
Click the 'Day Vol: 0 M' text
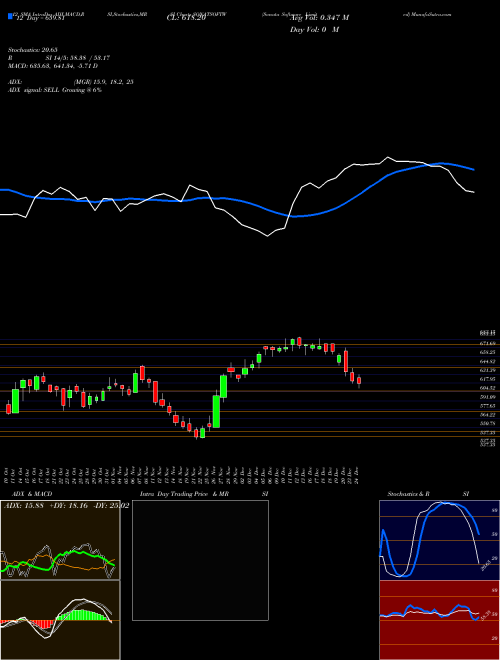[x=314, y=30]
